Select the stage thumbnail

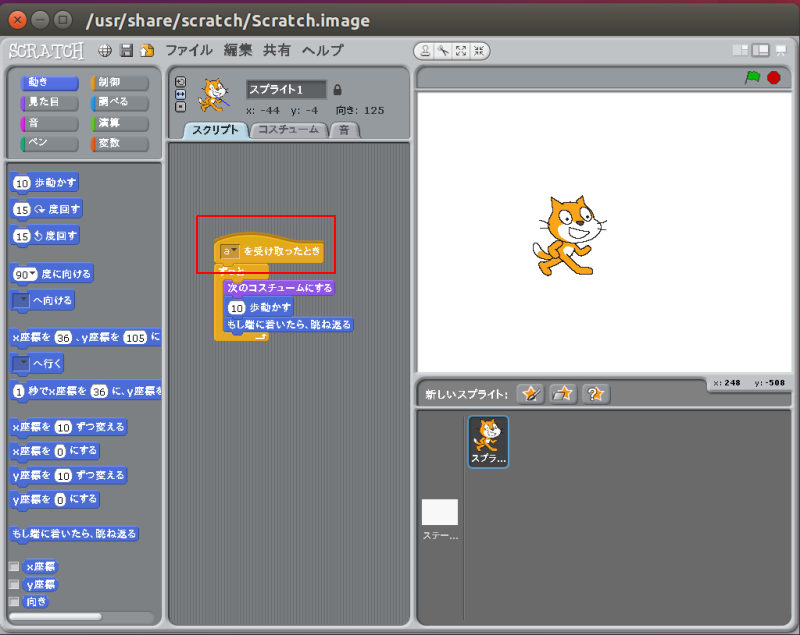pos(440,512)
